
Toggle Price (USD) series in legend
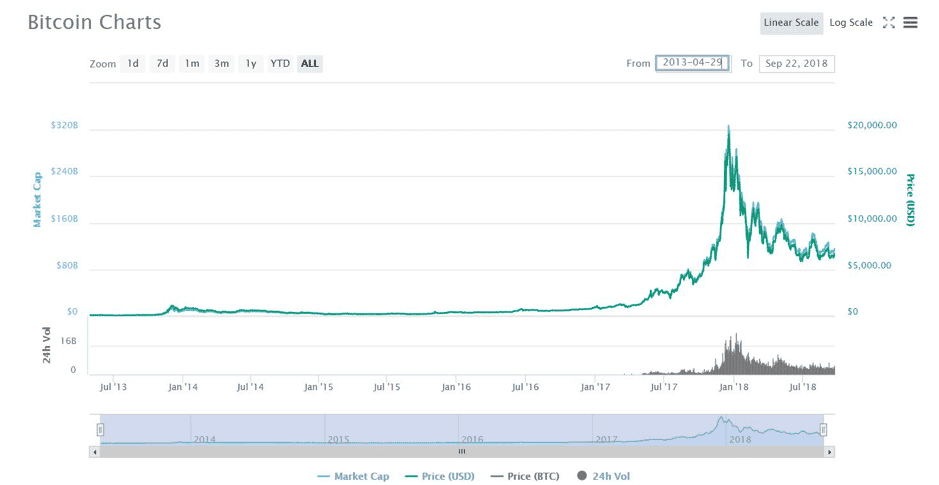[440, 477]
